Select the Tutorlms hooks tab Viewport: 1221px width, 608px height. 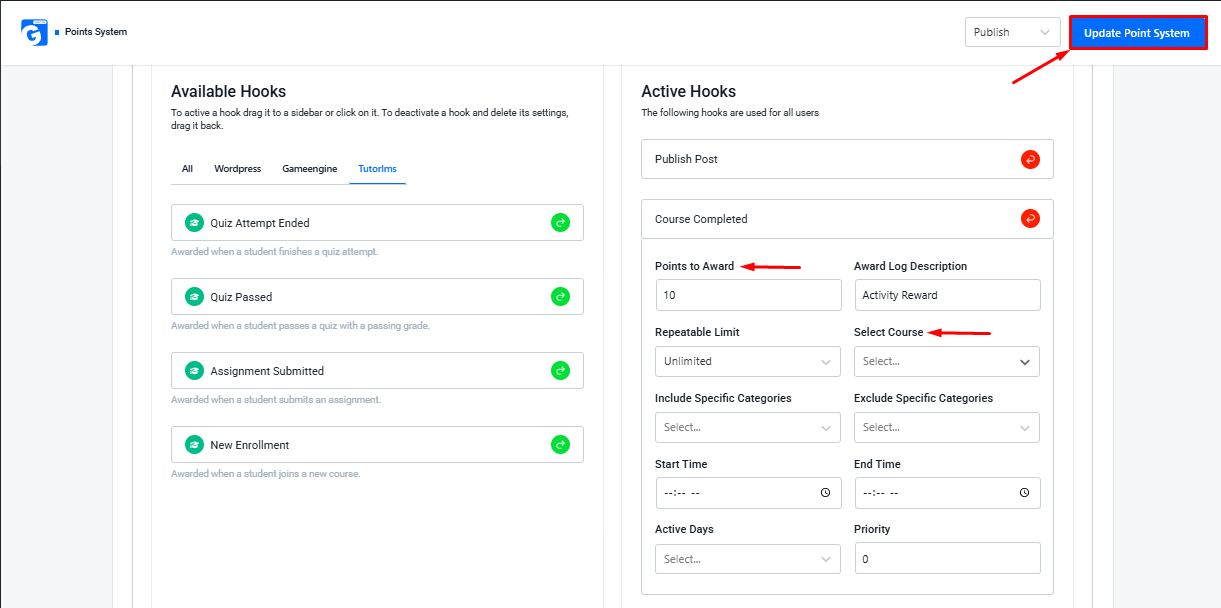click(378, 169)
